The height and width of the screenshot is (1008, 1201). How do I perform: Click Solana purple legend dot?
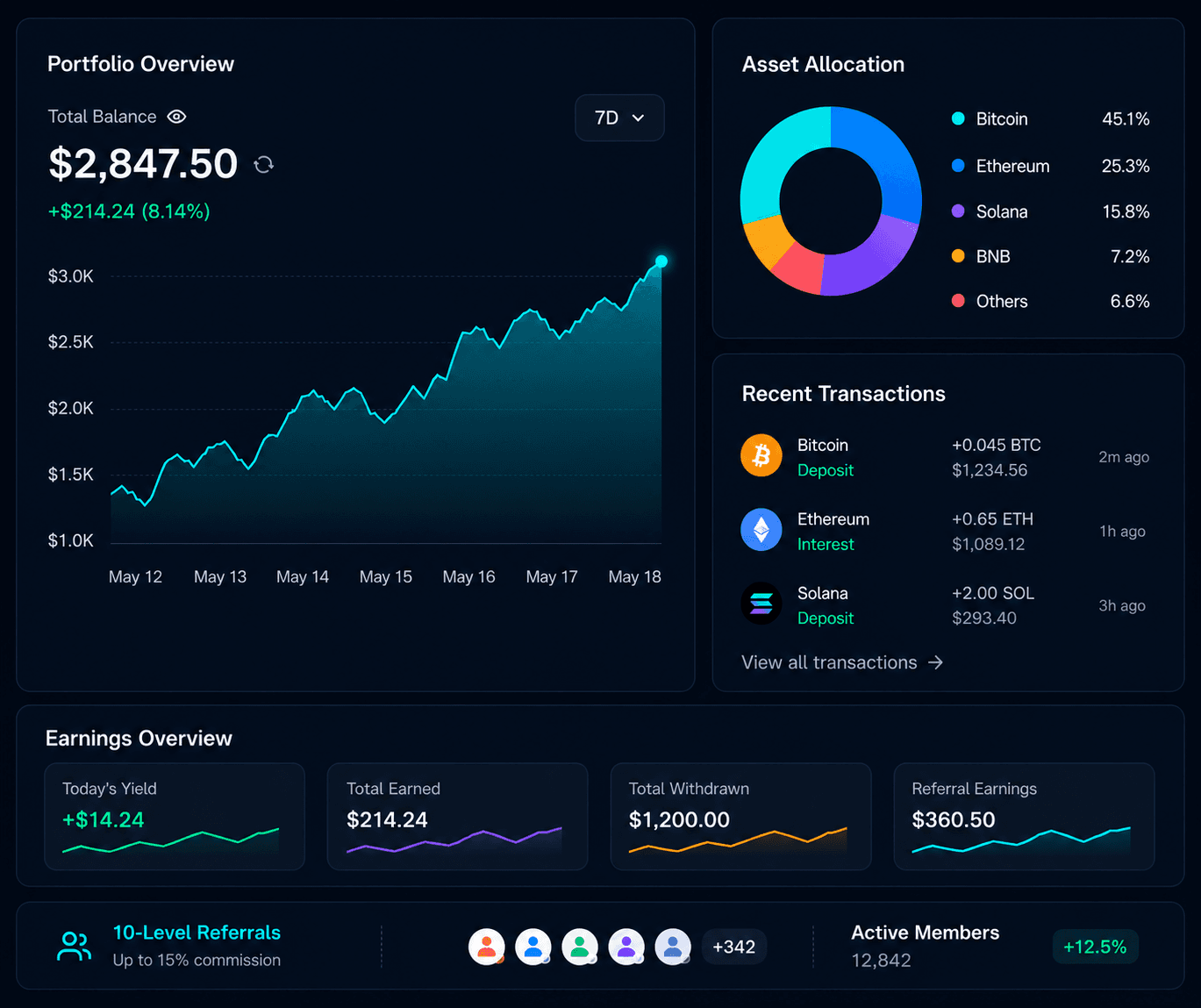point(958,211)
